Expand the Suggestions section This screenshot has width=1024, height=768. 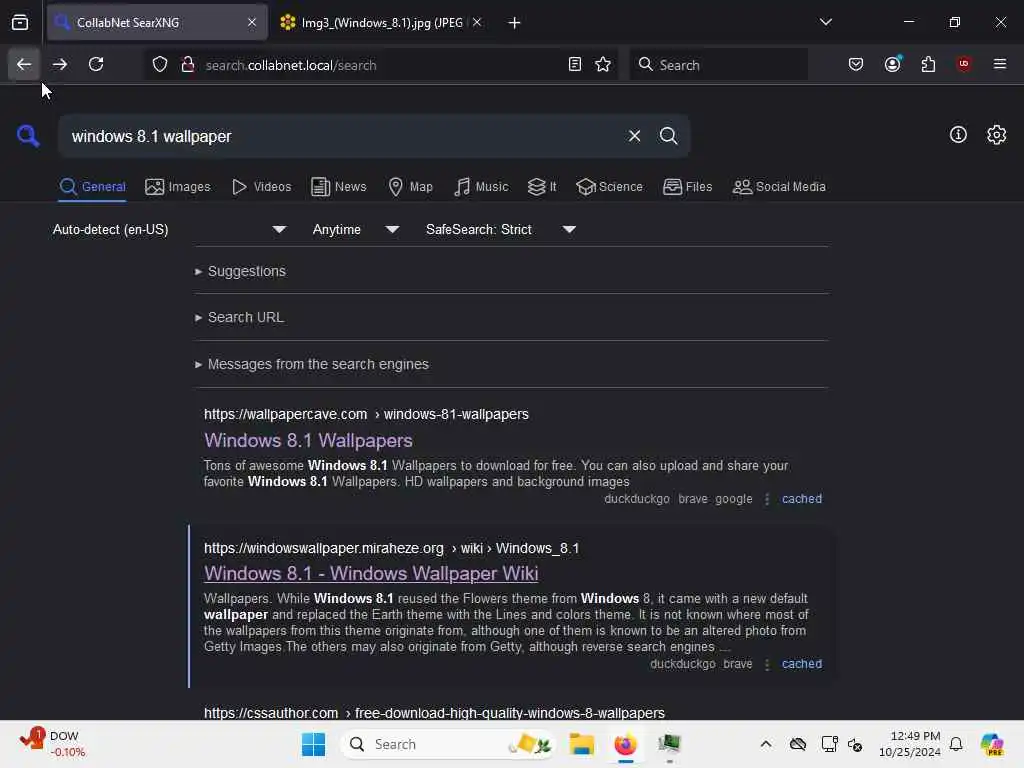[x=240, y=271]
